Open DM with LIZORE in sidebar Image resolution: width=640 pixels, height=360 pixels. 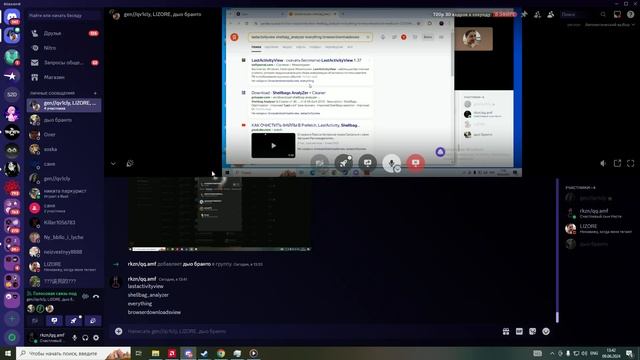(64, 267)
